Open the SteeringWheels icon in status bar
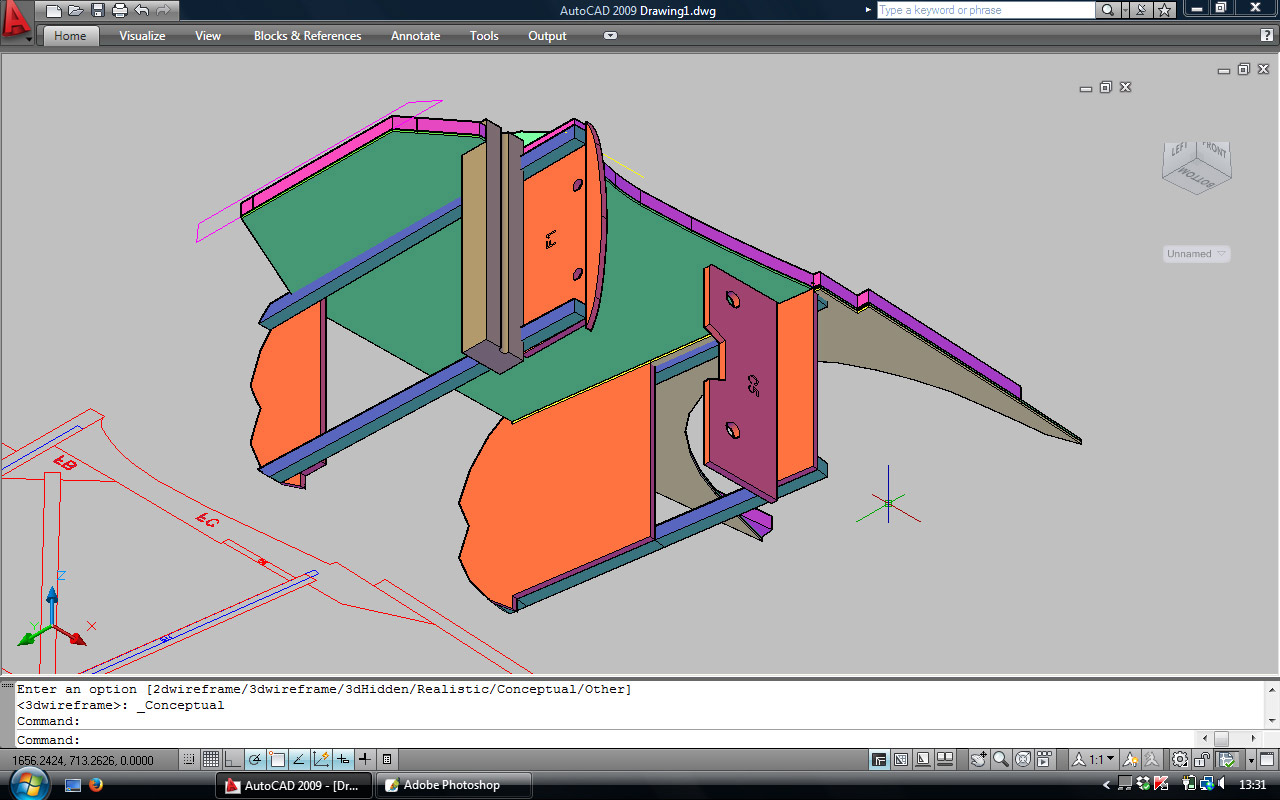Viewport: 1280px width, 800px height. pyautogui.click(x=1023, y=759)
